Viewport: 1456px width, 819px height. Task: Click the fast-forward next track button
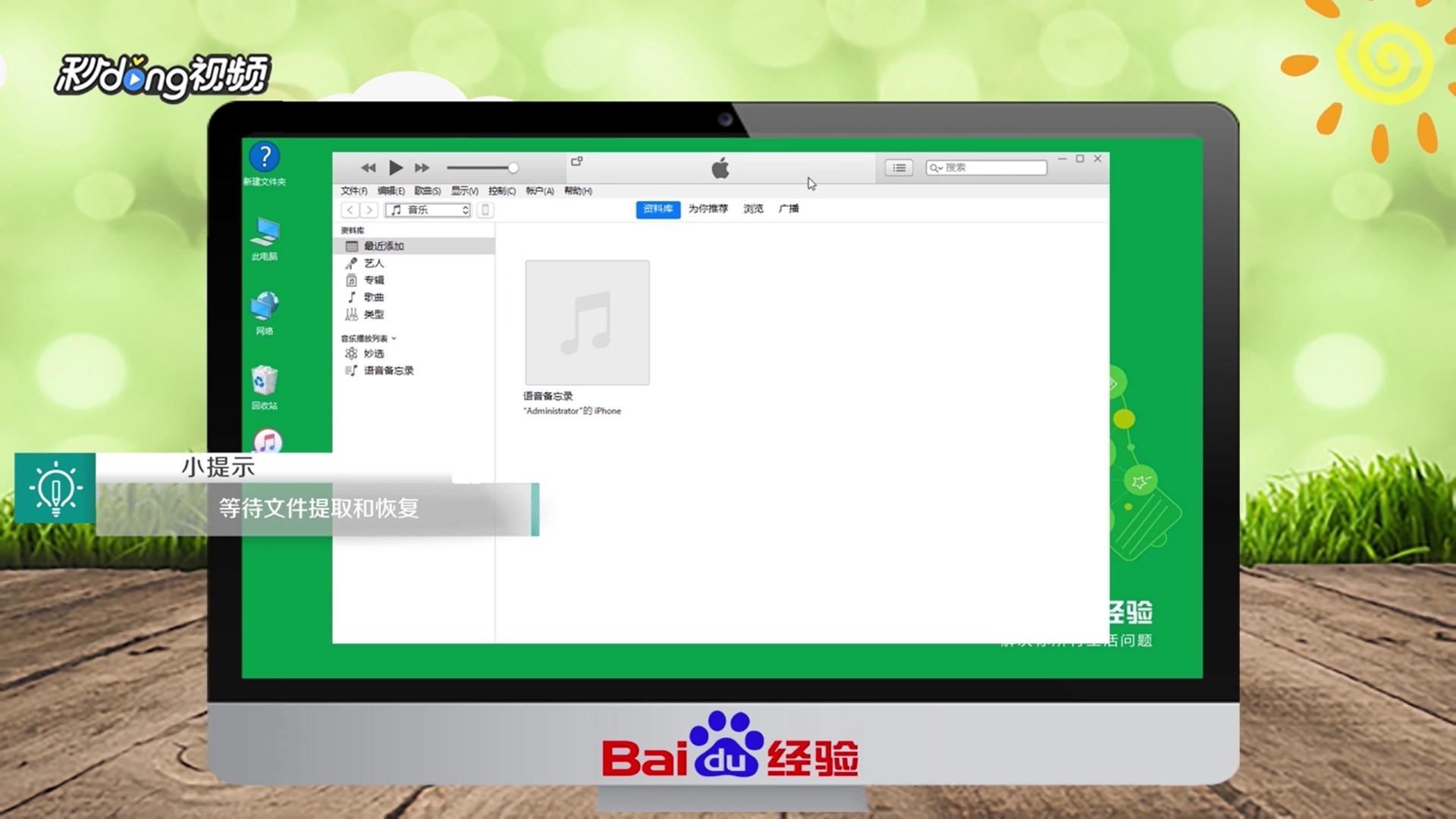(x=422, y=168)
